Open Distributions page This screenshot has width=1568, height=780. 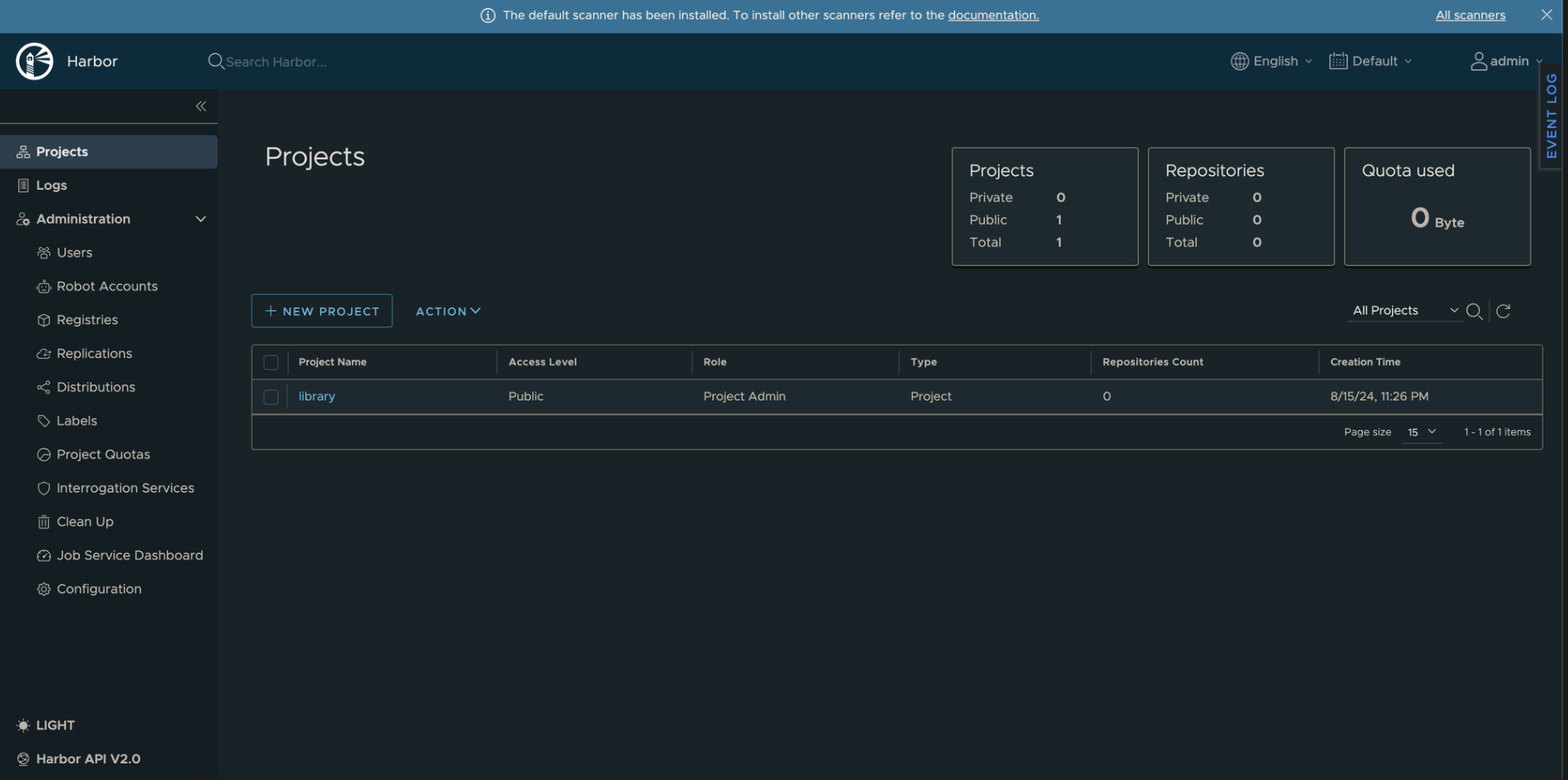96,388
